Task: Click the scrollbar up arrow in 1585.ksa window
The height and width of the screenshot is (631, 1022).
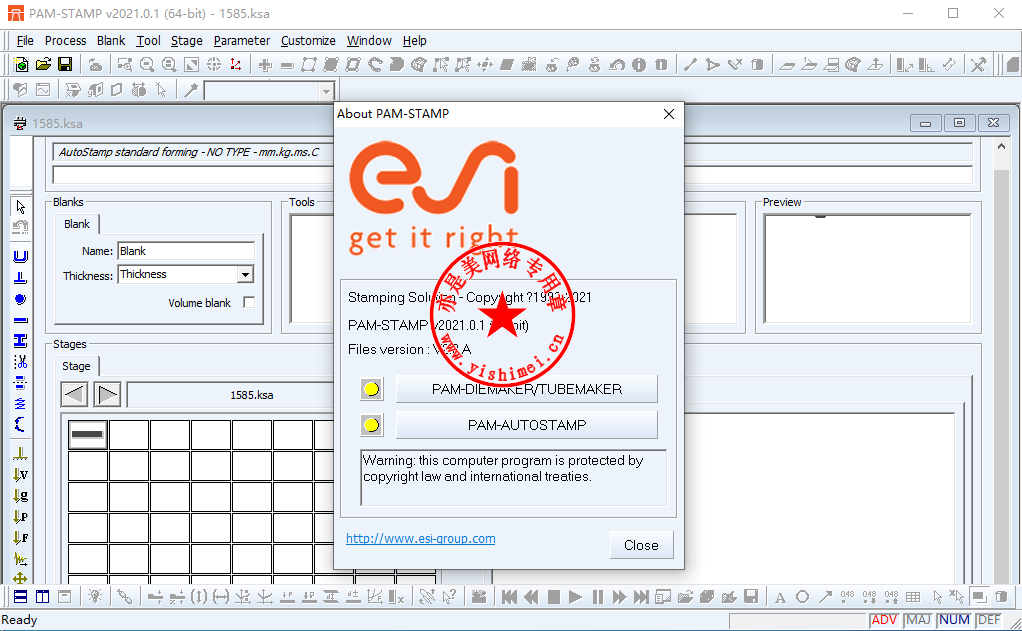Action: tap(1001, 147)
